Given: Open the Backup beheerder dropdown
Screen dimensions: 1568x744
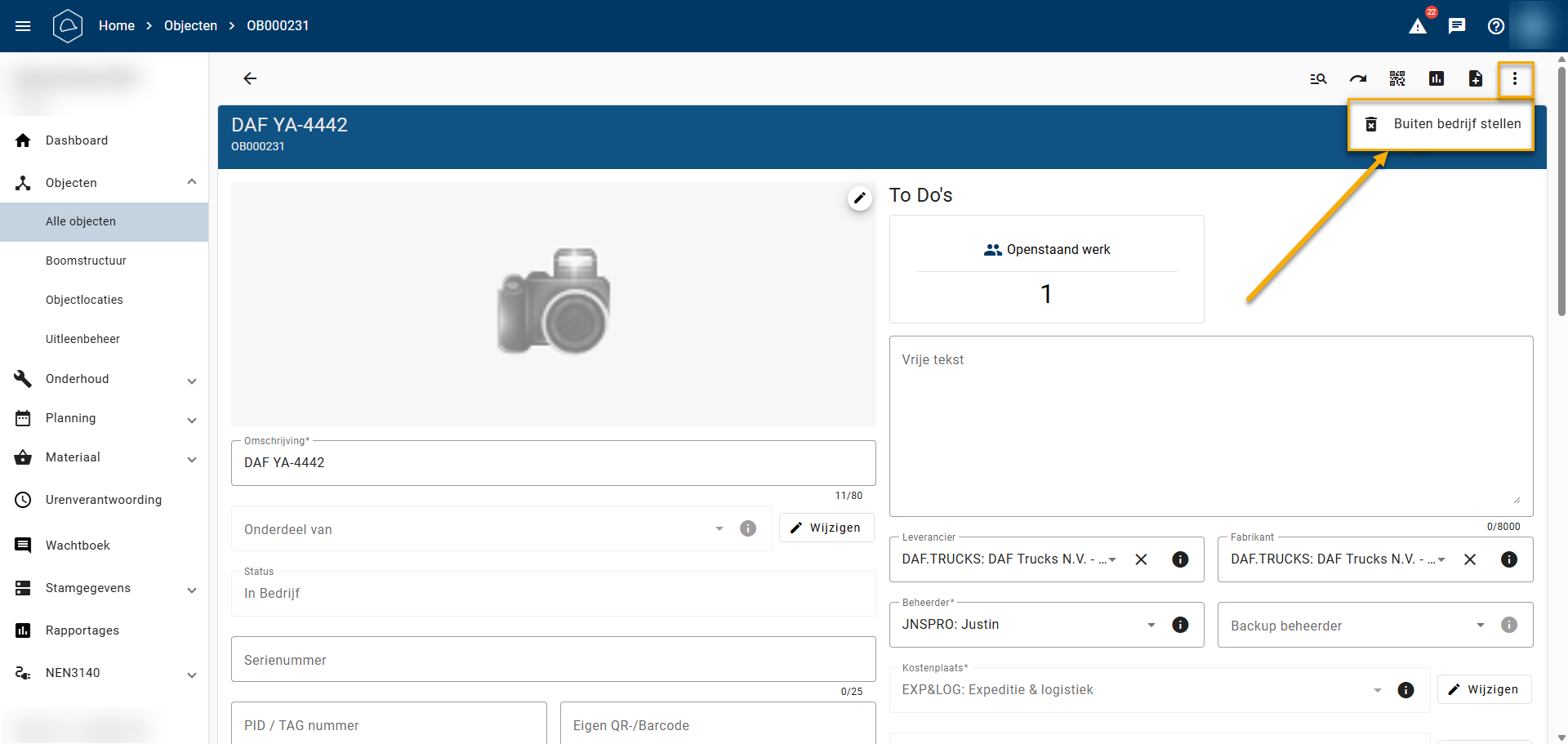Looking at the screenshot, I should pos(1480,626).
